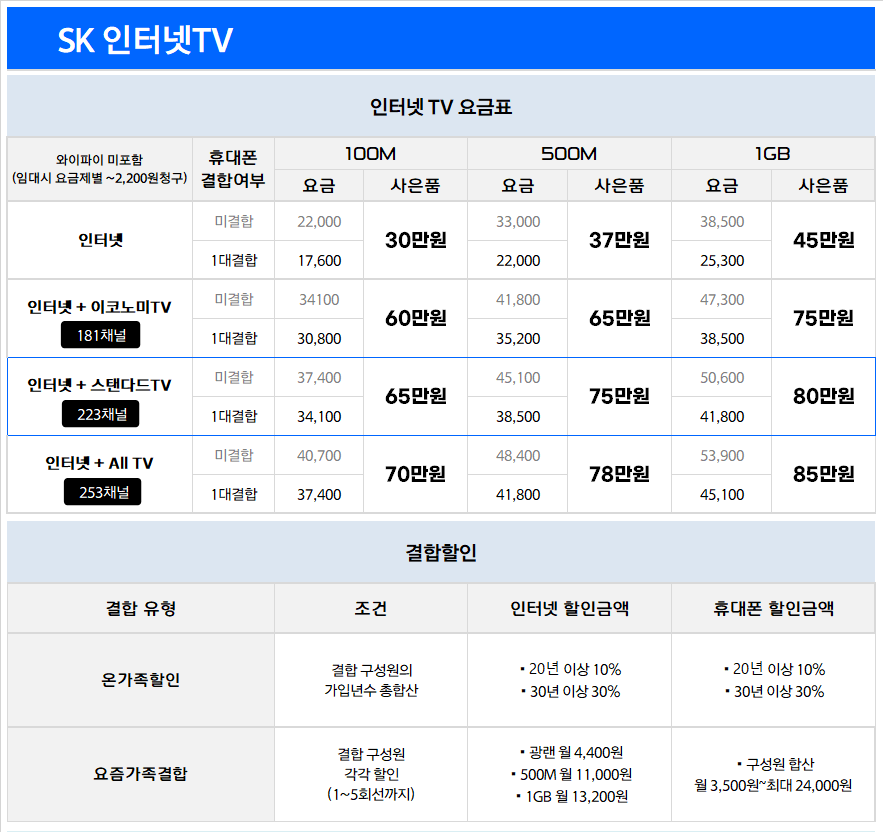Click 미결합 in the 인터넷 row

[234, 221]
